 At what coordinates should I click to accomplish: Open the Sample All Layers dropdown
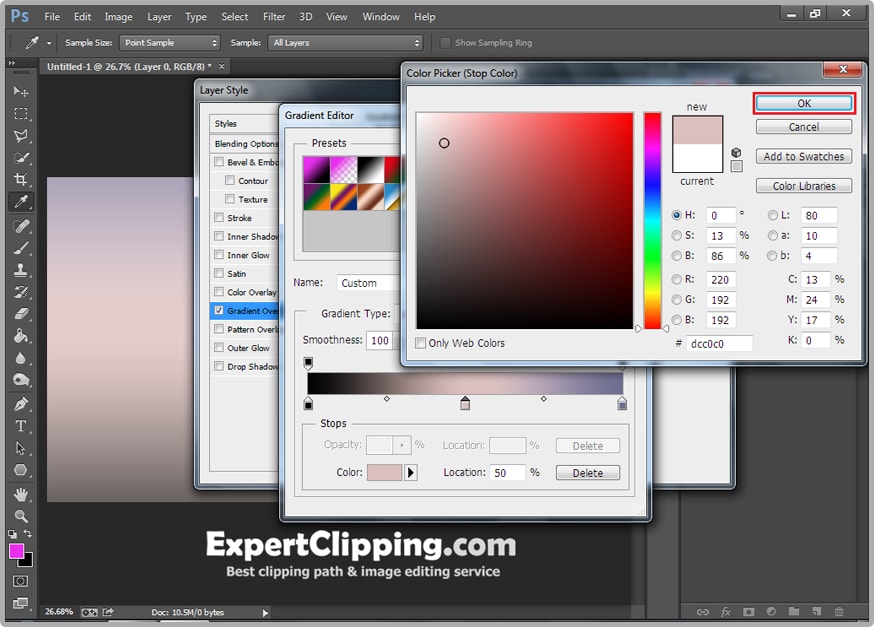(345, 43)
